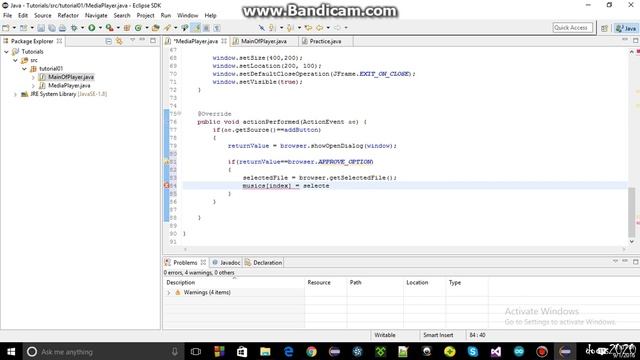Click the New Java Package icon
The image size is (640, 360).
pyautogui.click(x=127, y=28)
